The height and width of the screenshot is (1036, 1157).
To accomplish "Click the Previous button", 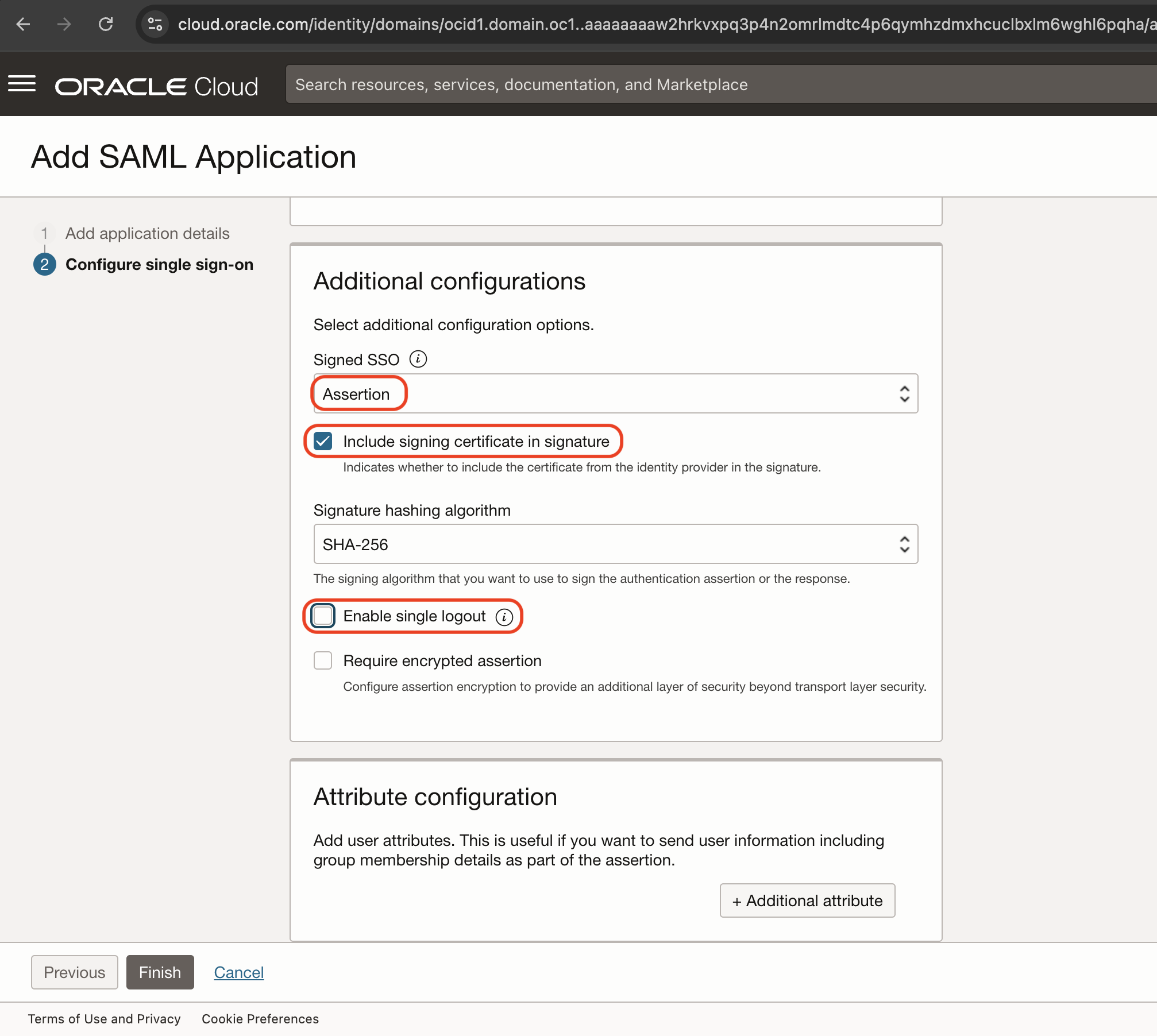I will click(x=75, y=972).
